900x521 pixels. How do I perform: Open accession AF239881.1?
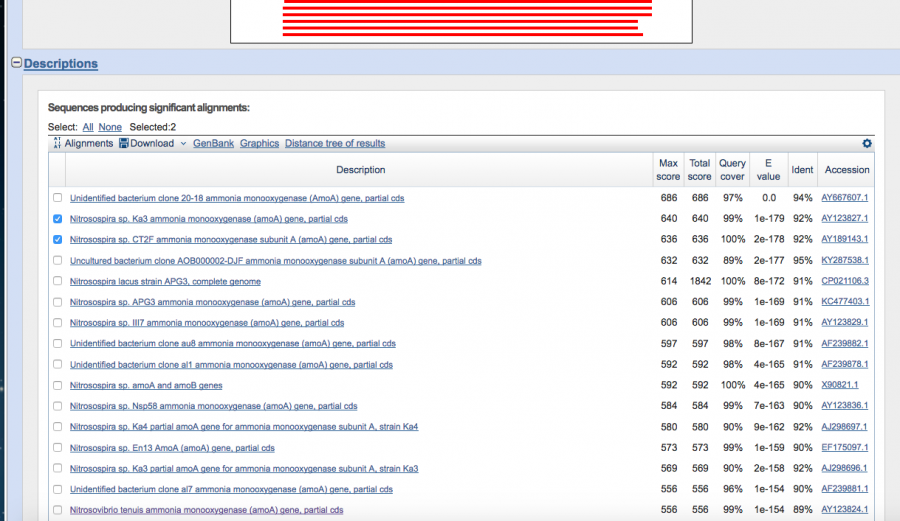pos(844,488)
